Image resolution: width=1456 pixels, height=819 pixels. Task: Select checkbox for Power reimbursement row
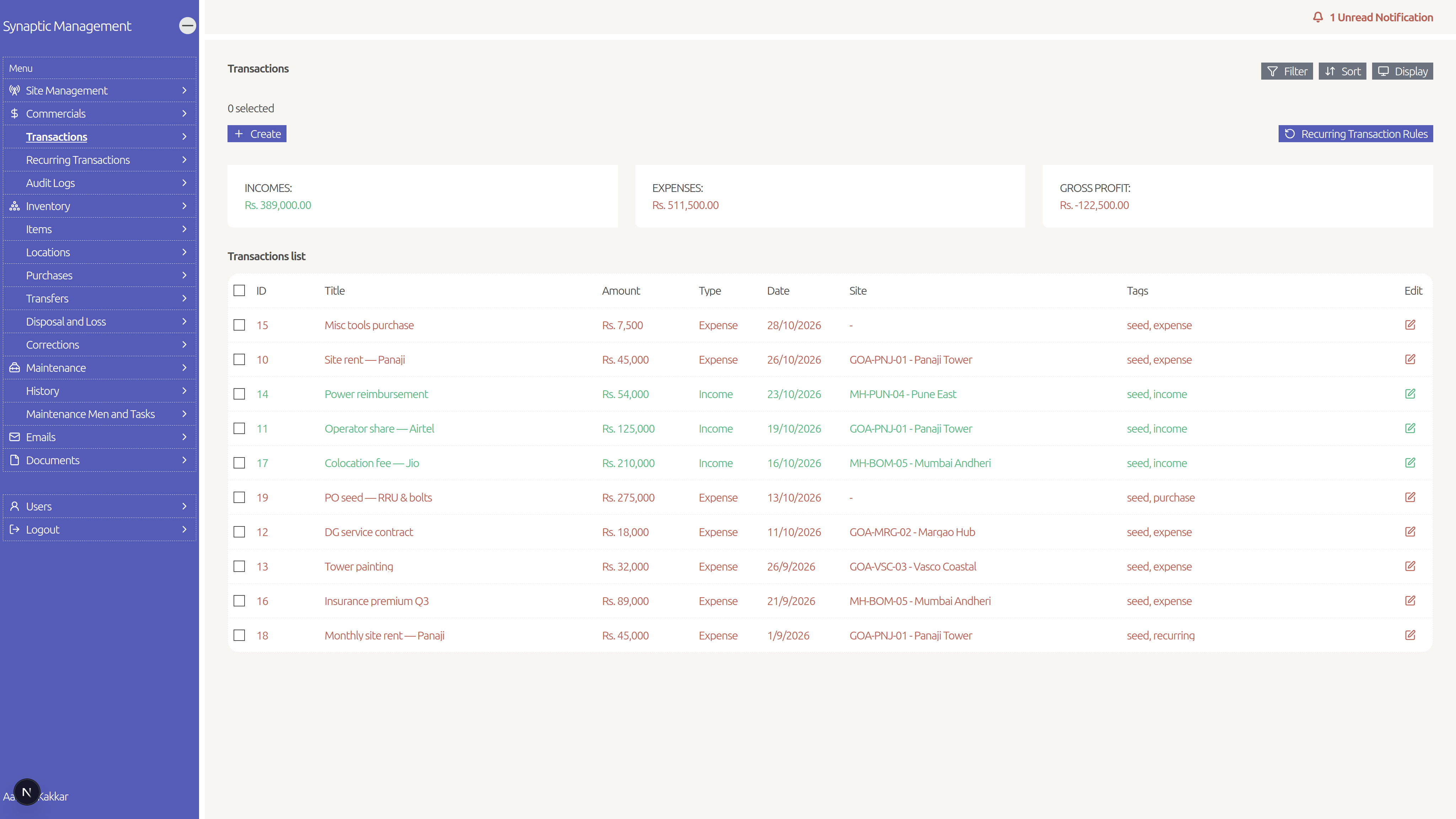pos(239,394)
